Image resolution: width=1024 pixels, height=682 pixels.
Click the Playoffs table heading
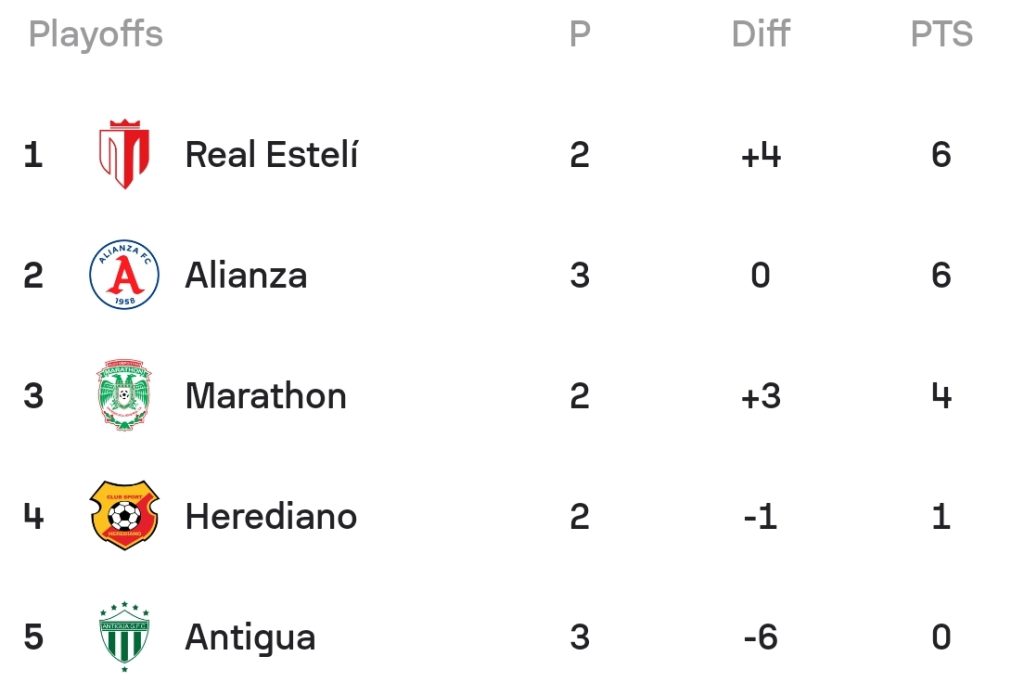pos(95,35)
